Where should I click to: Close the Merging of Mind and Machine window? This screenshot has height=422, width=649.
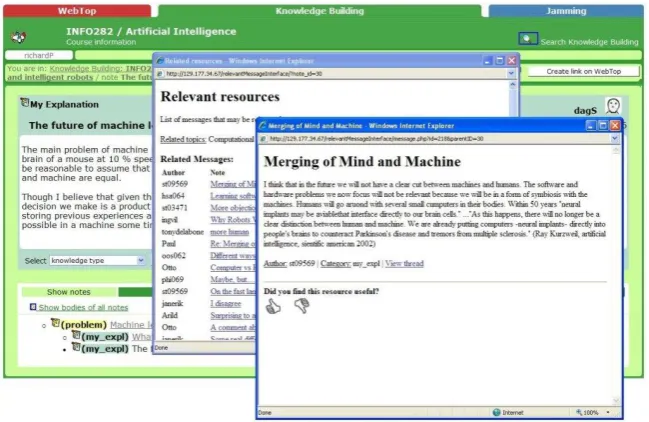615,125
